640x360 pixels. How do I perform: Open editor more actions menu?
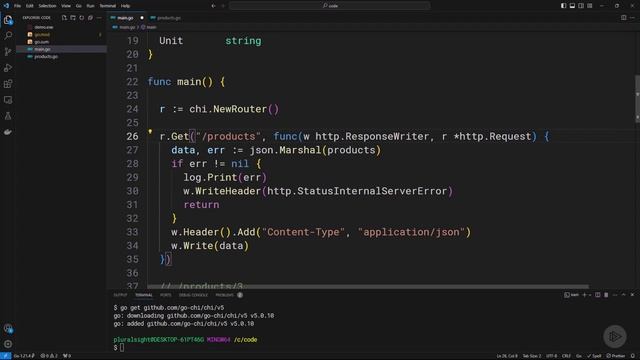(632, 18)
